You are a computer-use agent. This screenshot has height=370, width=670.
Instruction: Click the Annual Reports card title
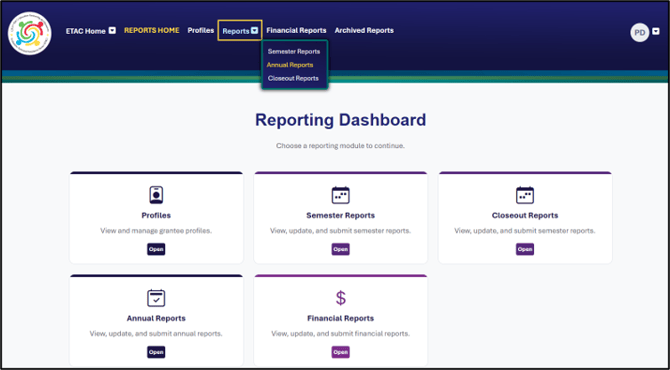[156, 318]
